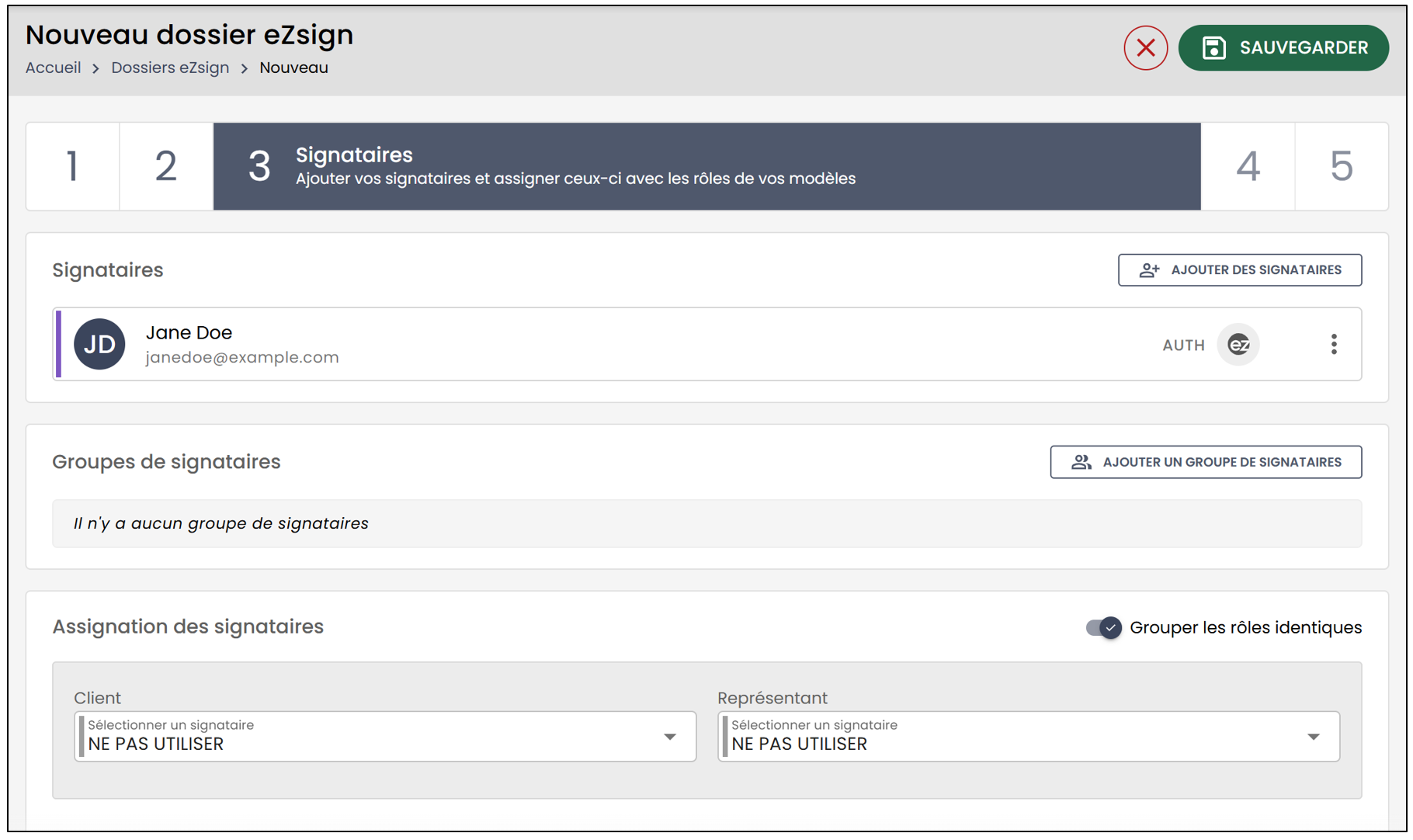
Task: Go to step 4 tab
Action: point(1248,166)
